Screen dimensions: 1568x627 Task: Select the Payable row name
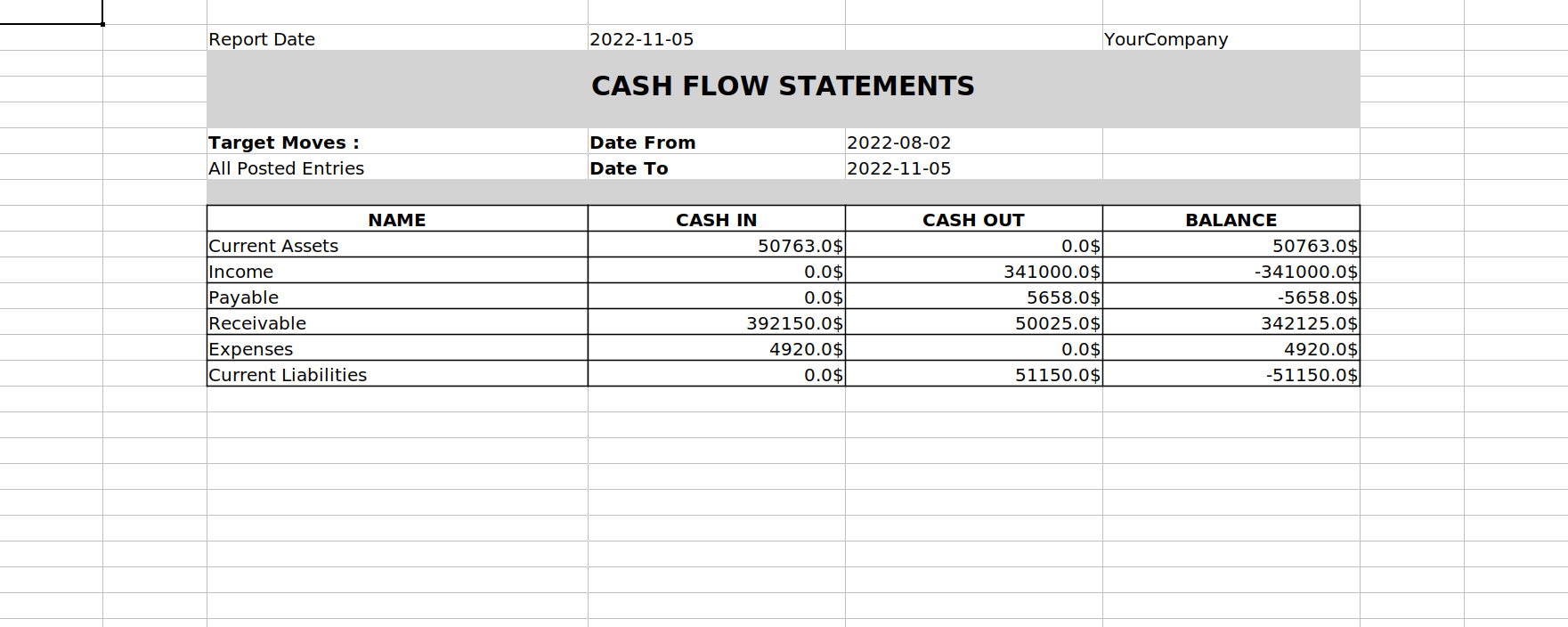pyautogui.click(x=397, y=297)
